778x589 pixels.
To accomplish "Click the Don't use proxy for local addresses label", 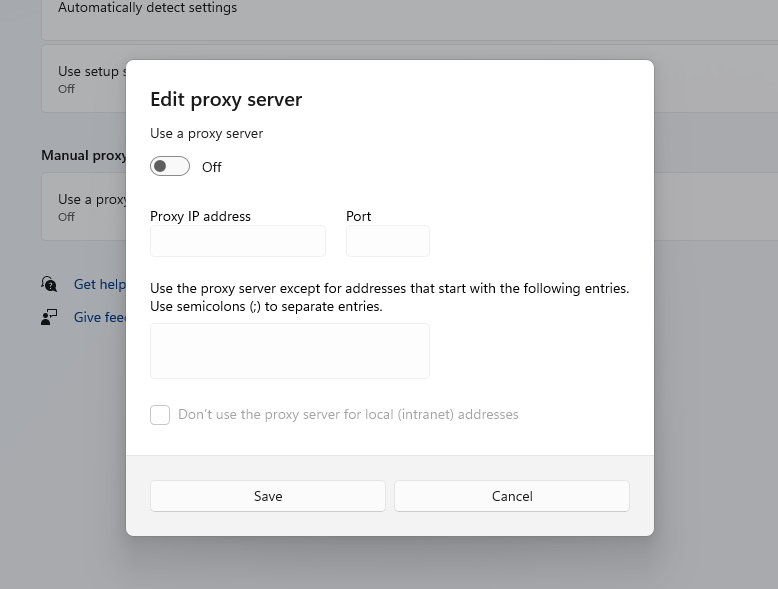I will coord(348,414).
